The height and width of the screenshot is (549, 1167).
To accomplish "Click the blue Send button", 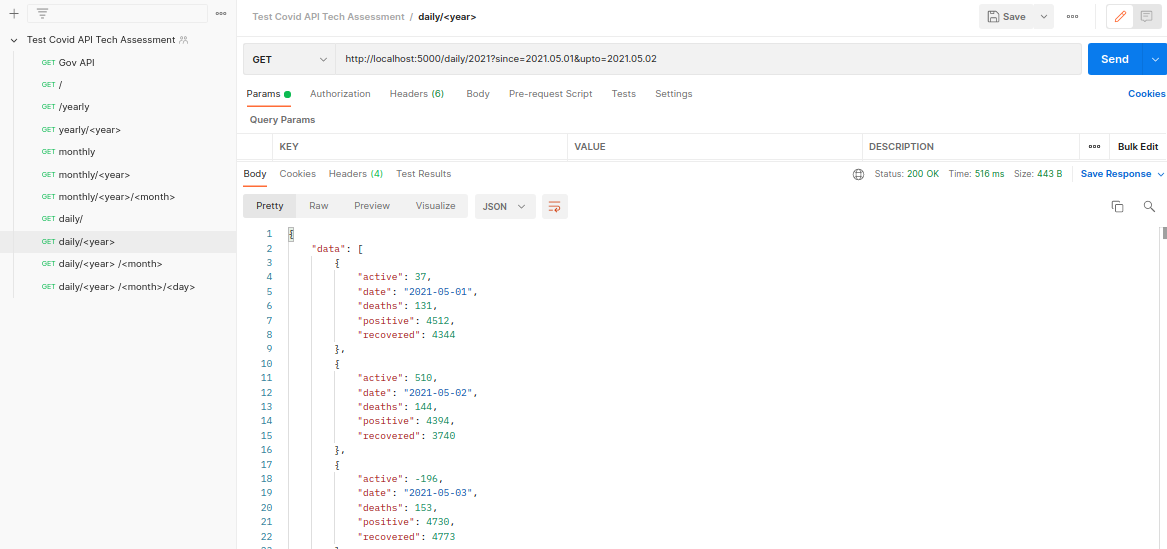I will (1114, 60).
